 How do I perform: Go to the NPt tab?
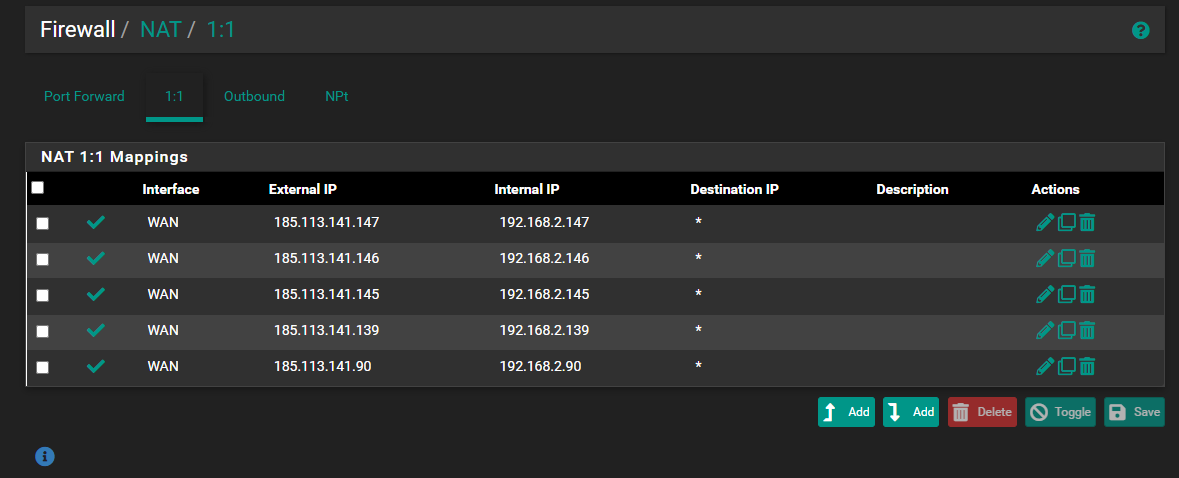[x=336, y=97]
